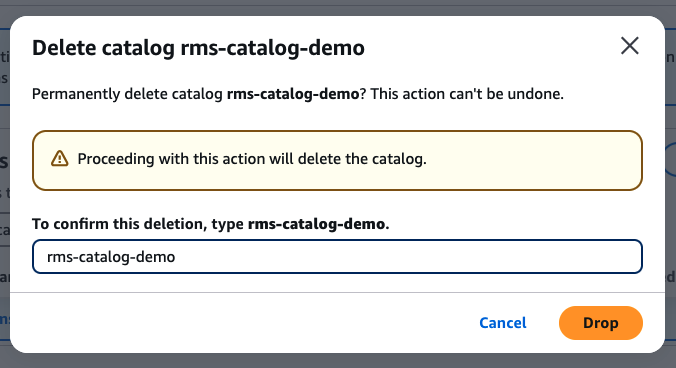Click the catalog name in the dialog heading
This screenshot has width=676, height=368.
click(x=272, y=47)
